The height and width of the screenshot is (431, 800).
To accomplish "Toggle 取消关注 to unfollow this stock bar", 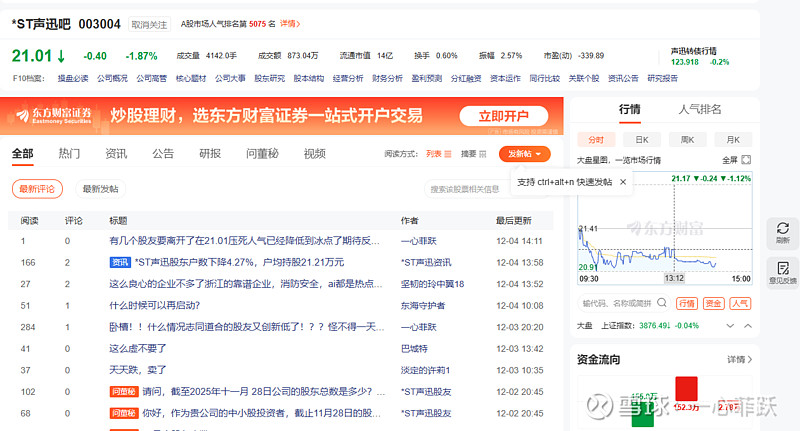I will [150, 24].
